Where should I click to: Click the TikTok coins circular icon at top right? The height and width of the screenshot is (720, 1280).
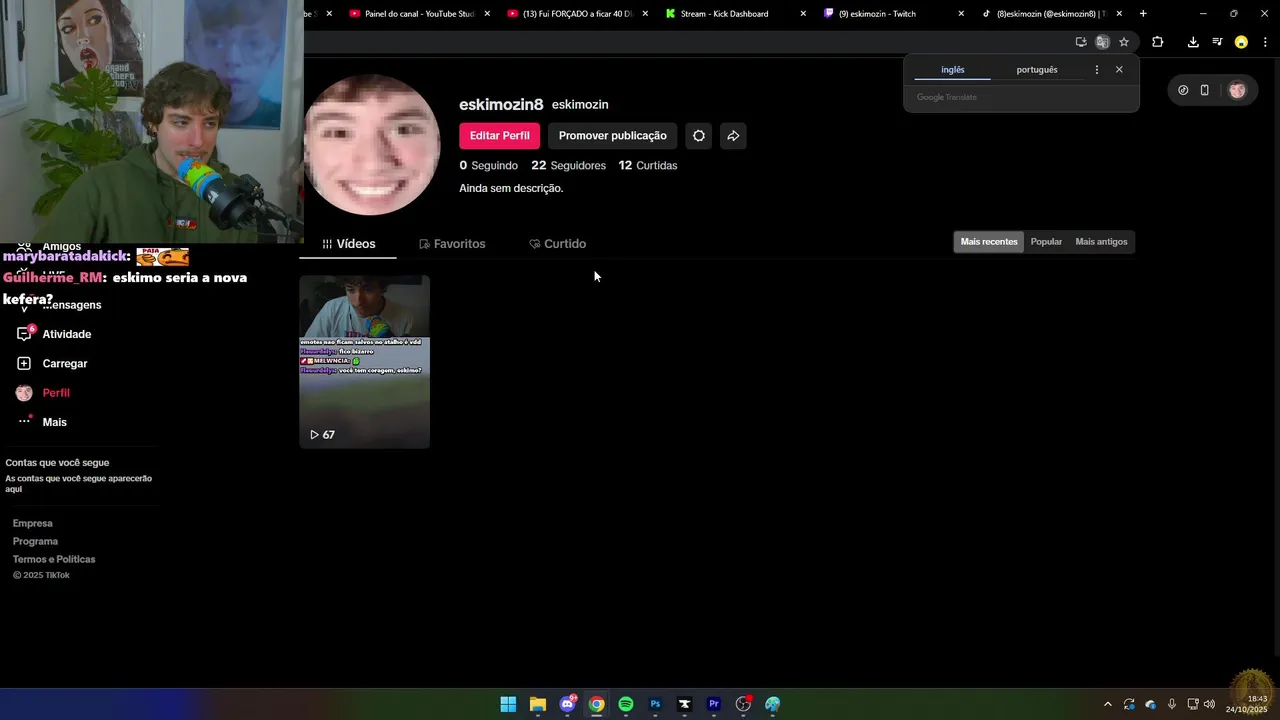coord(1183,90)
